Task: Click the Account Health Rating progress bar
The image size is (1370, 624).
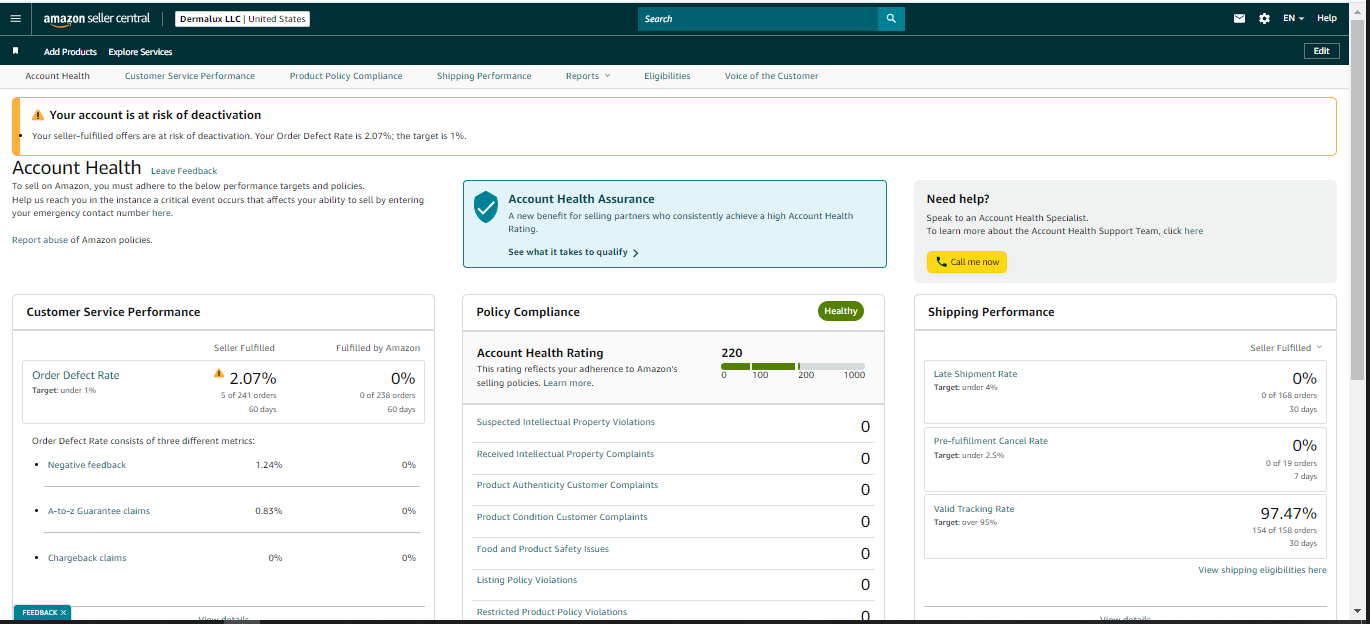Action: [x=793, y=367]
